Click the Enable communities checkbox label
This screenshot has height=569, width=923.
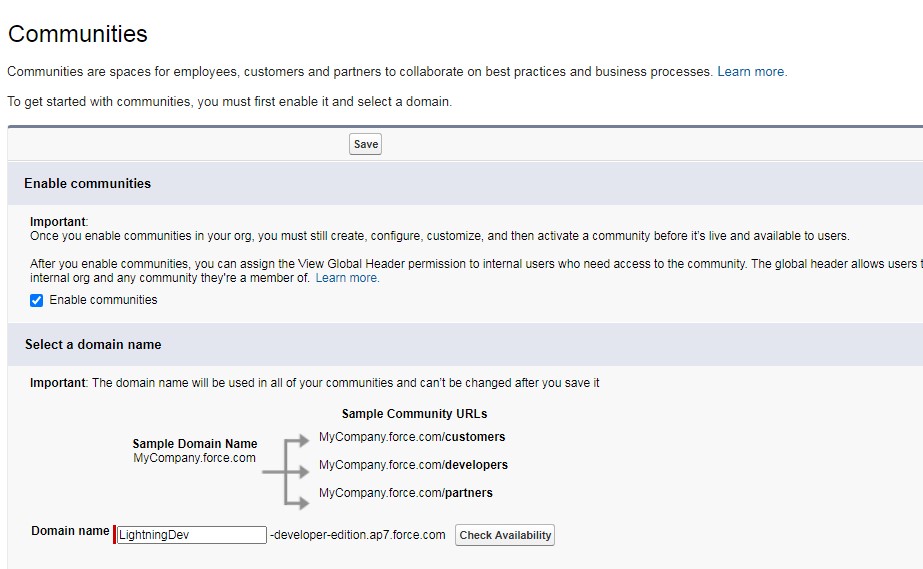103,300
